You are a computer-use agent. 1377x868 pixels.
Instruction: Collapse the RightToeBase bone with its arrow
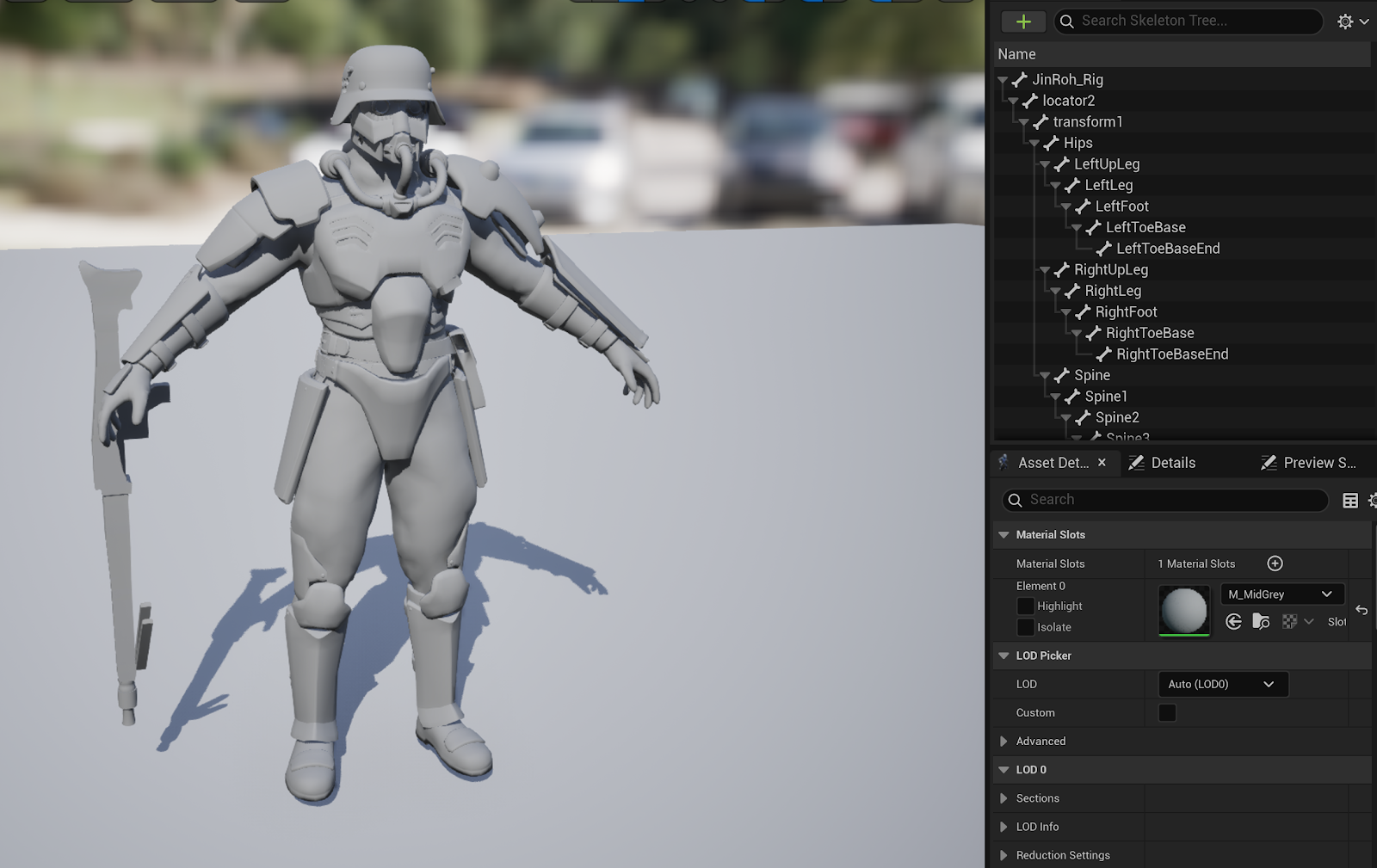tap(1077, 334)
